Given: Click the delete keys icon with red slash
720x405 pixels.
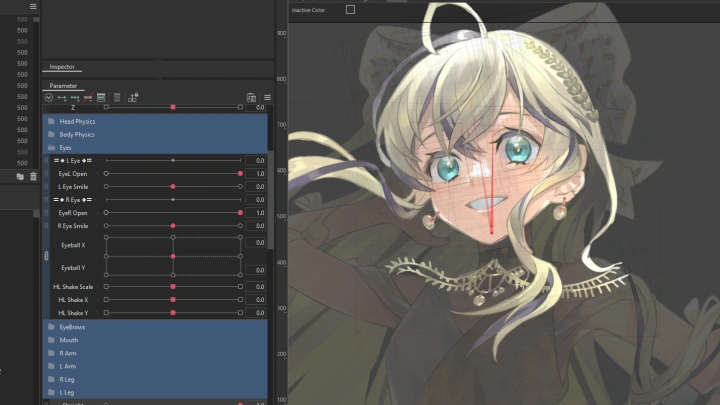Looking at the screenshot, I should point(87,98).
